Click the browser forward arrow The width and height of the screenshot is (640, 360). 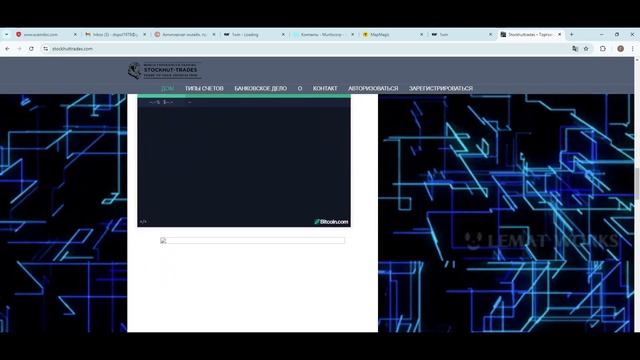point(19,49)
